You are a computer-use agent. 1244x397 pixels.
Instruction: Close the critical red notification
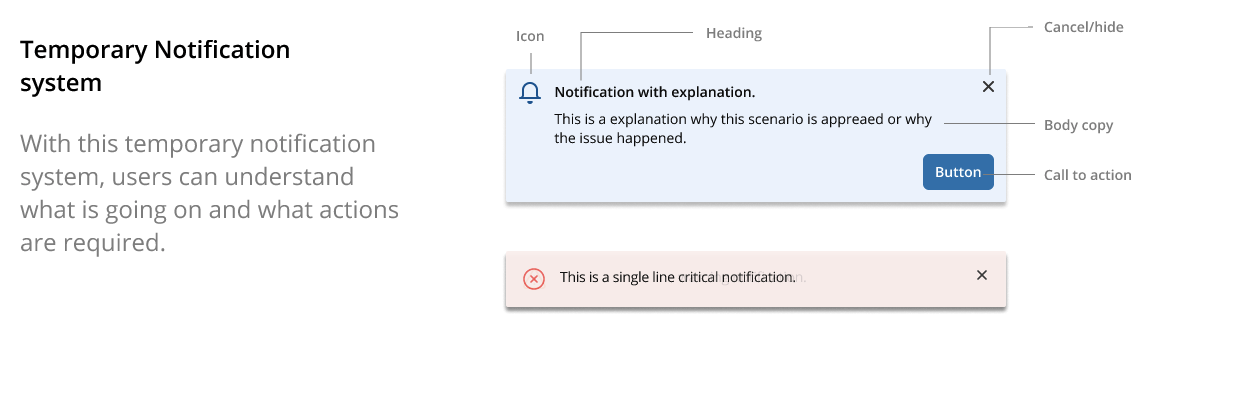(981, 275)
